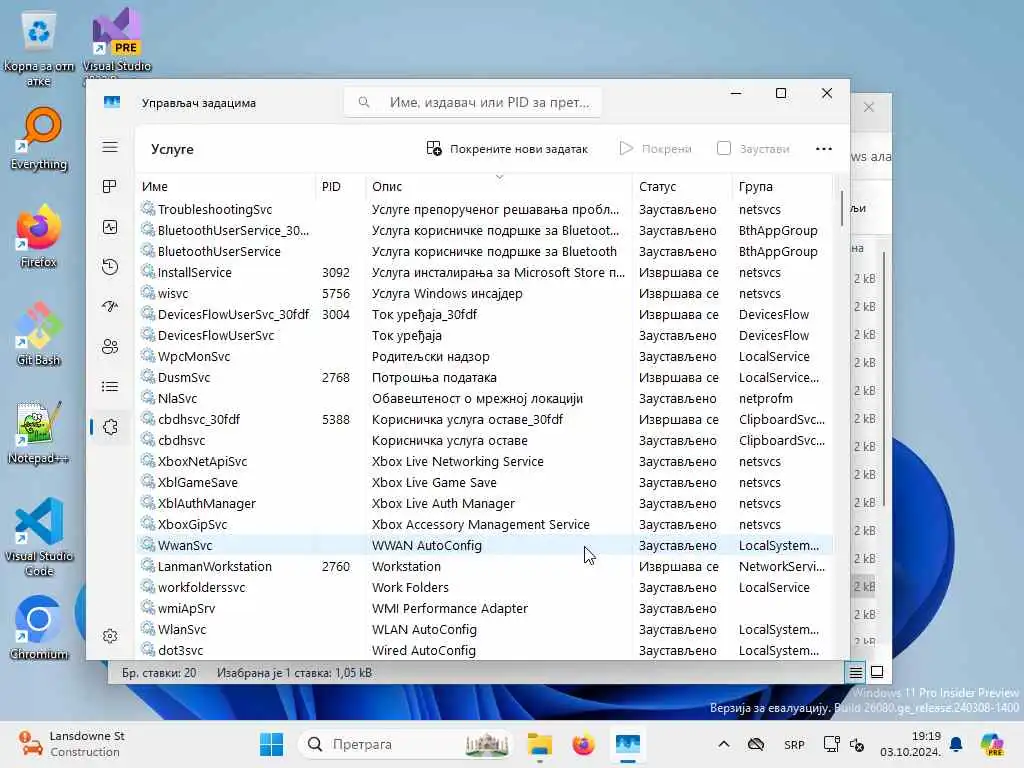Viewport: 1024px width, 768px height.
Task: Open Visual Studio Code desktop shortcut
Action: pos(39,537)
